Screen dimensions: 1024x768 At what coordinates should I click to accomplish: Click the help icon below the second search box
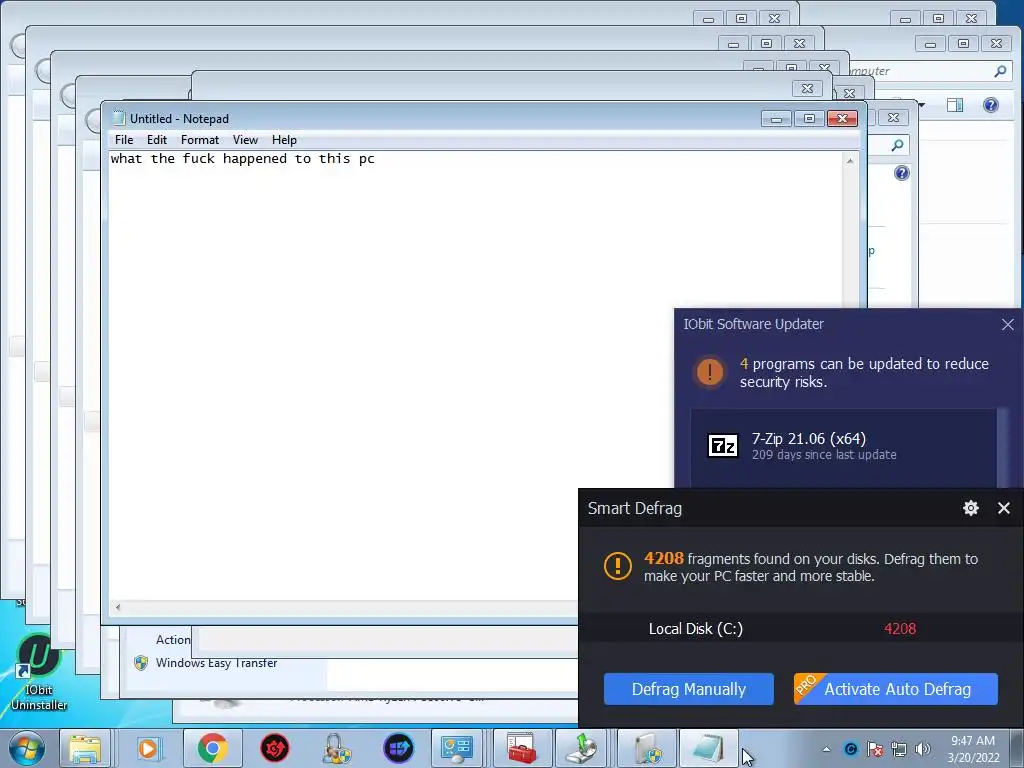pyautogui.click(x=902, y=173)
